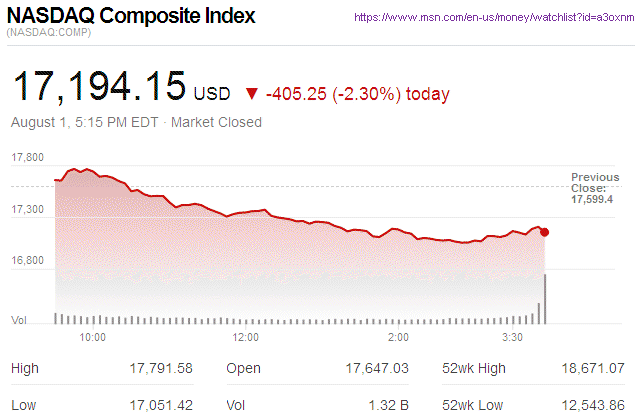Click the Vol value 1.32 B
Image resolution: width=640 pixels, height=420 pixels.
(389, 405)
